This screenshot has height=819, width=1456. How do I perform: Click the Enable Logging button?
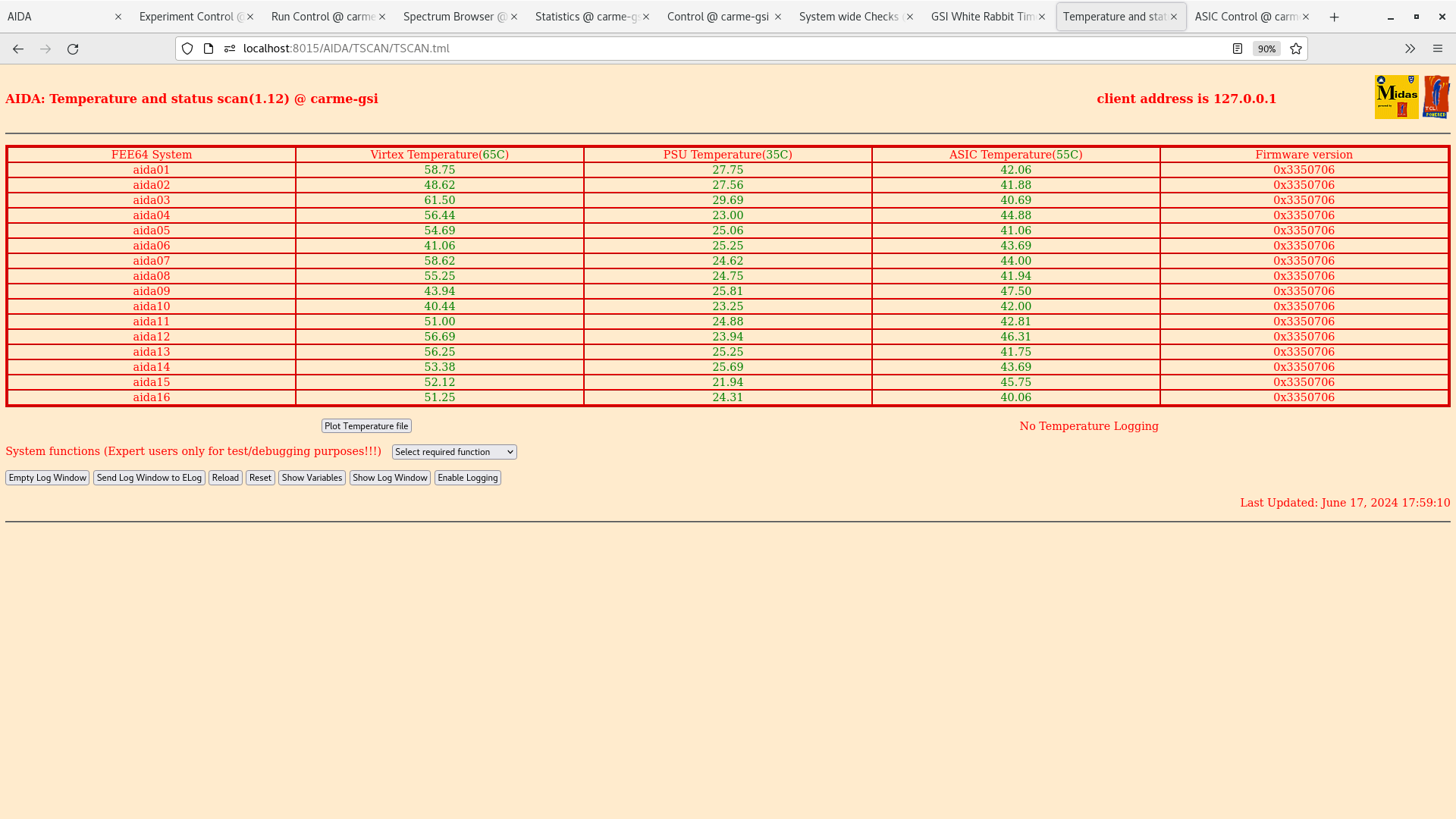pyautogui.click(x=467, y=477)
